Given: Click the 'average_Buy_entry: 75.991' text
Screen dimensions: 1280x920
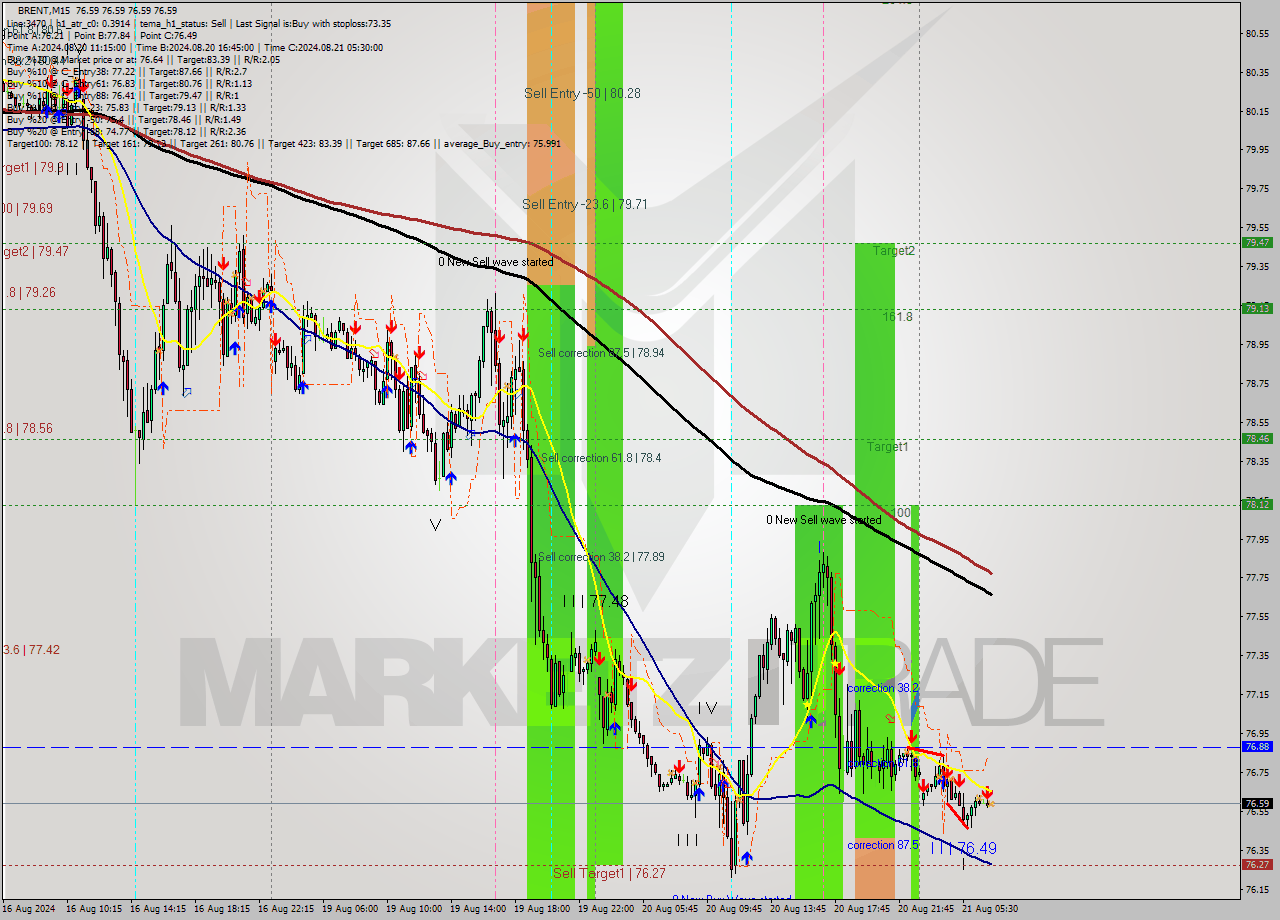Looking at the screenshot, I should [x=502, y=143].
